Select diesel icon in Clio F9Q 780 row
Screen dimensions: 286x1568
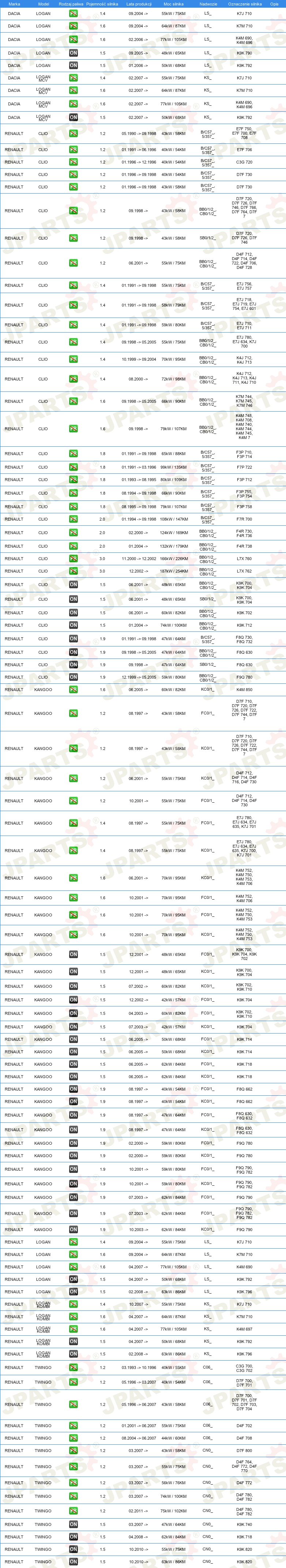pyautogui.click(x=73, y=677)
